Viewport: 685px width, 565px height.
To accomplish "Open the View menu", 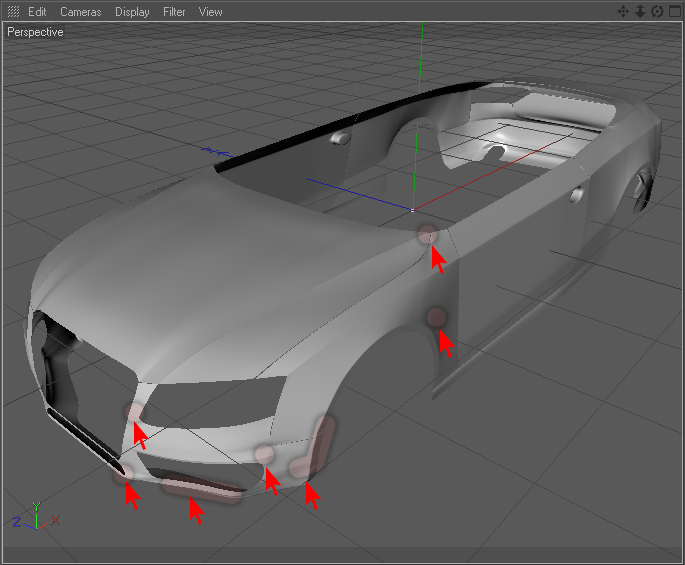I will pos(211,12).
